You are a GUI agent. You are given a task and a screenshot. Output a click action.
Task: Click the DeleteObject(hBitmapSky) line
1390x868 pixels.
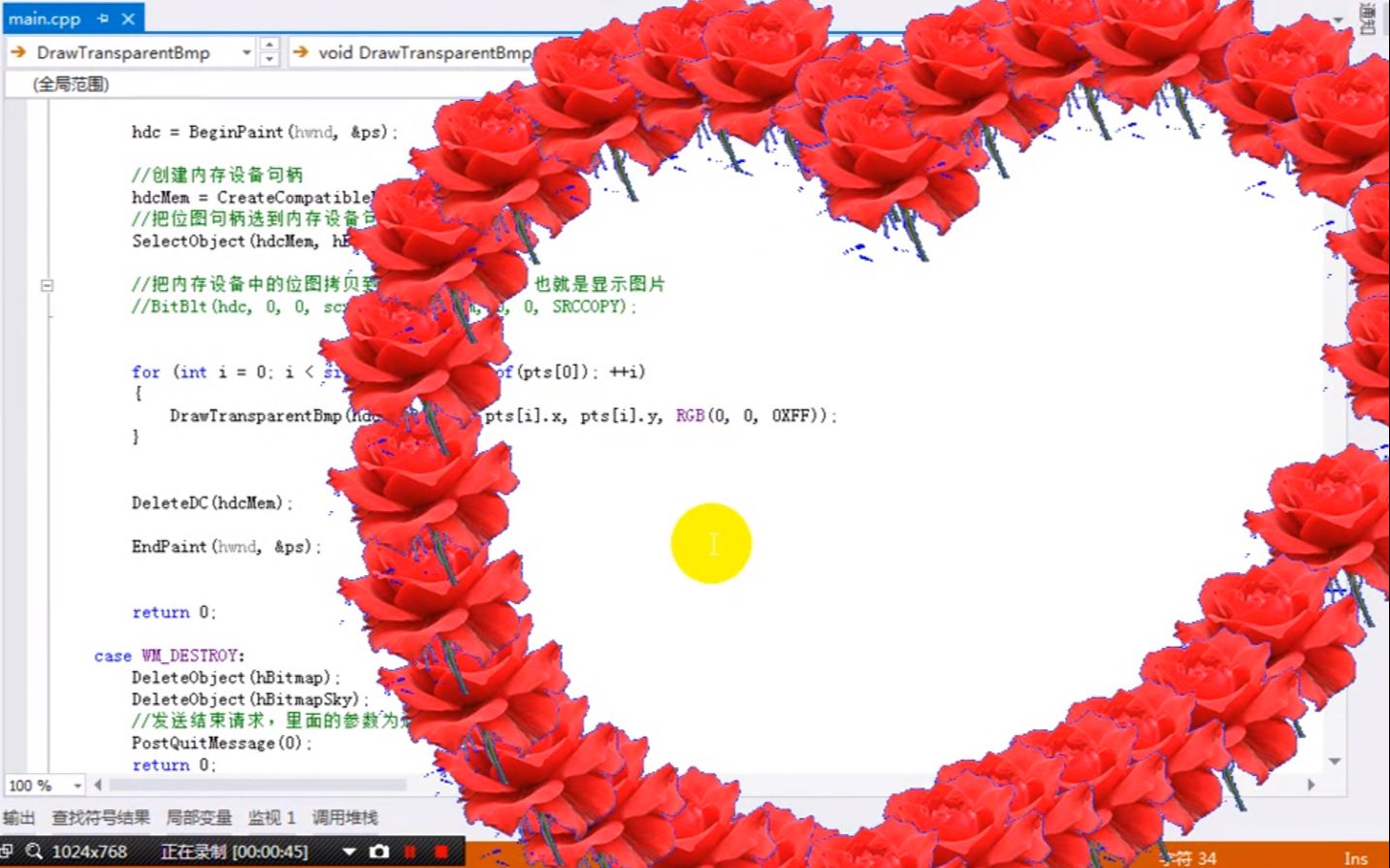250,699
